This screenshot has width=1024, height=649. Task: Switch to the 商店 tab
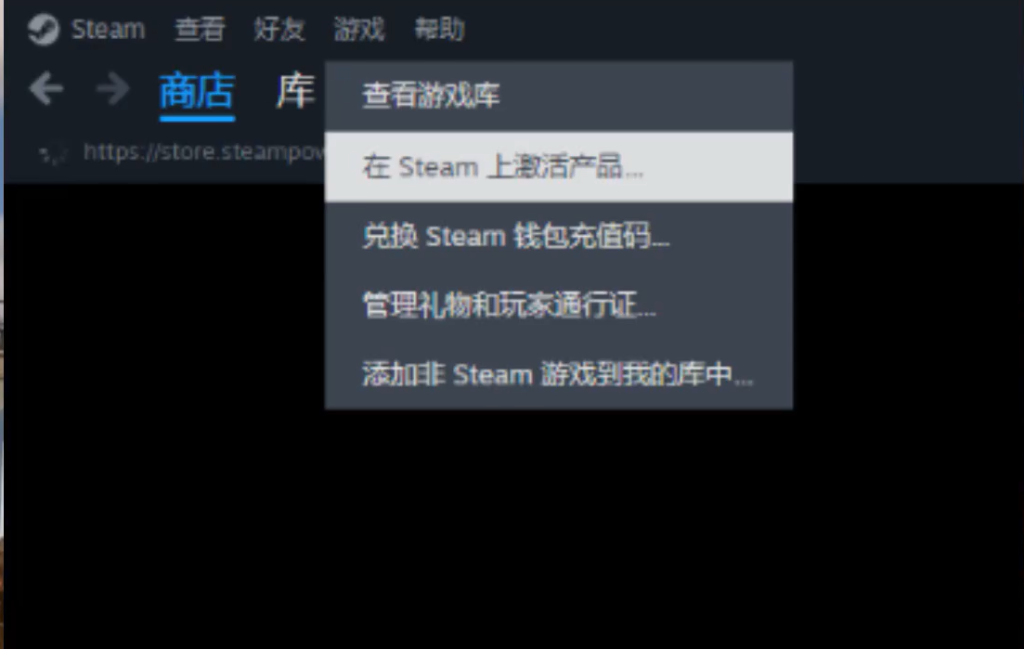(x=197, y=91)
